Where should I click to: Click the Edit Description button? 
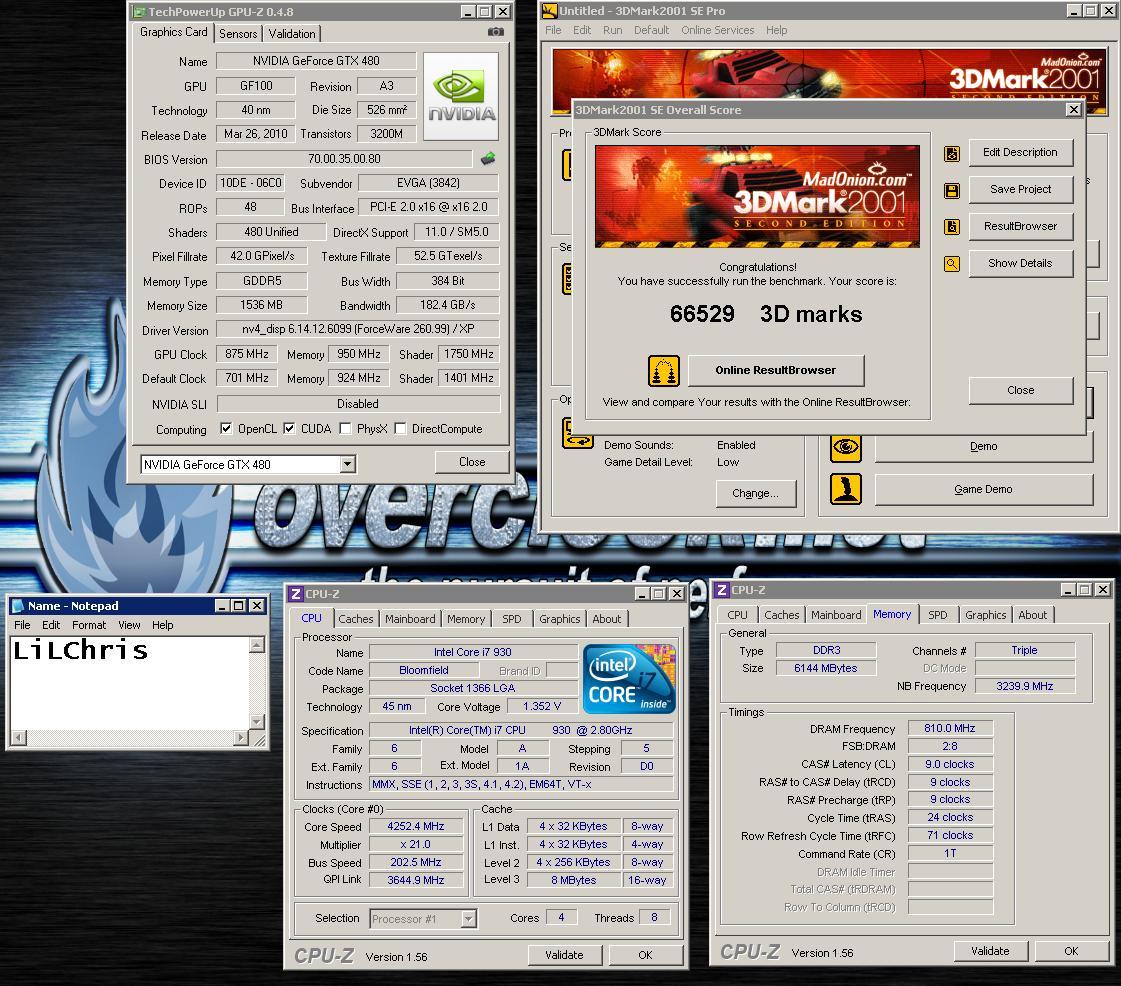[1020, 152]
